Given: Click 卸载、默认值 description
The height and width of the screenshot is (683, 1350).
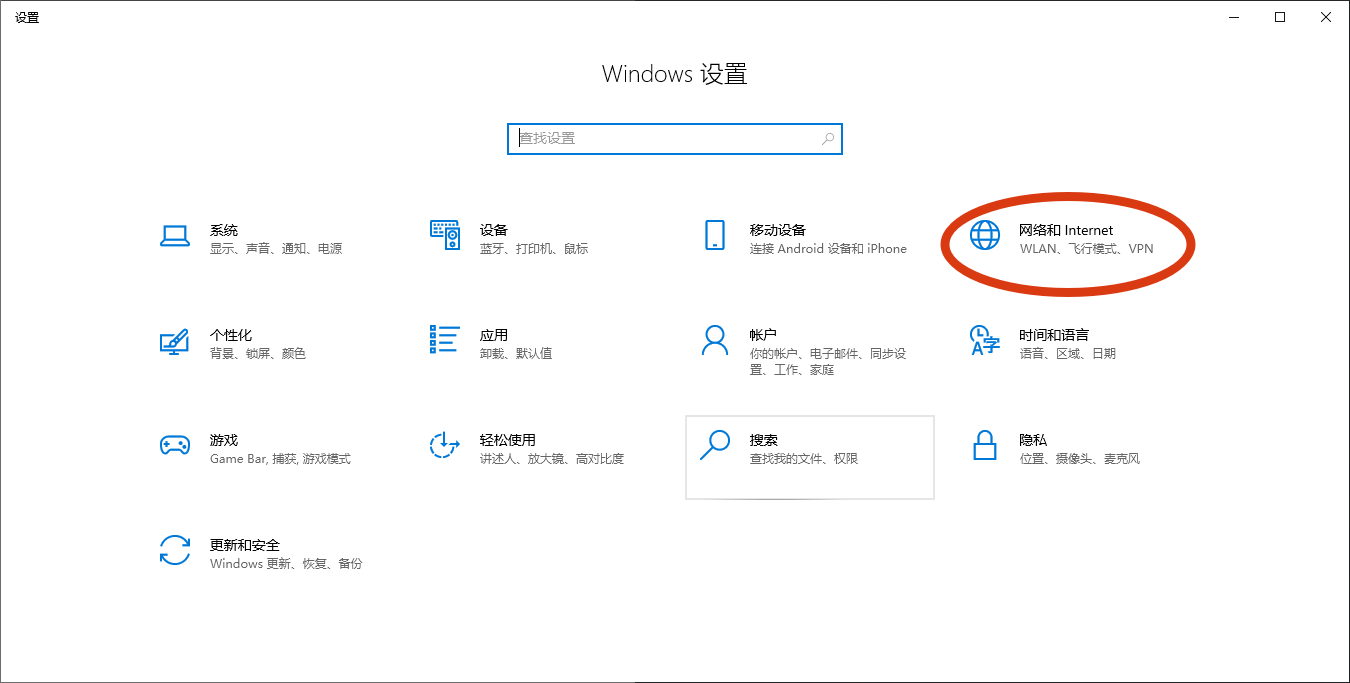Looking at the screenshot, I should [516, 354].
